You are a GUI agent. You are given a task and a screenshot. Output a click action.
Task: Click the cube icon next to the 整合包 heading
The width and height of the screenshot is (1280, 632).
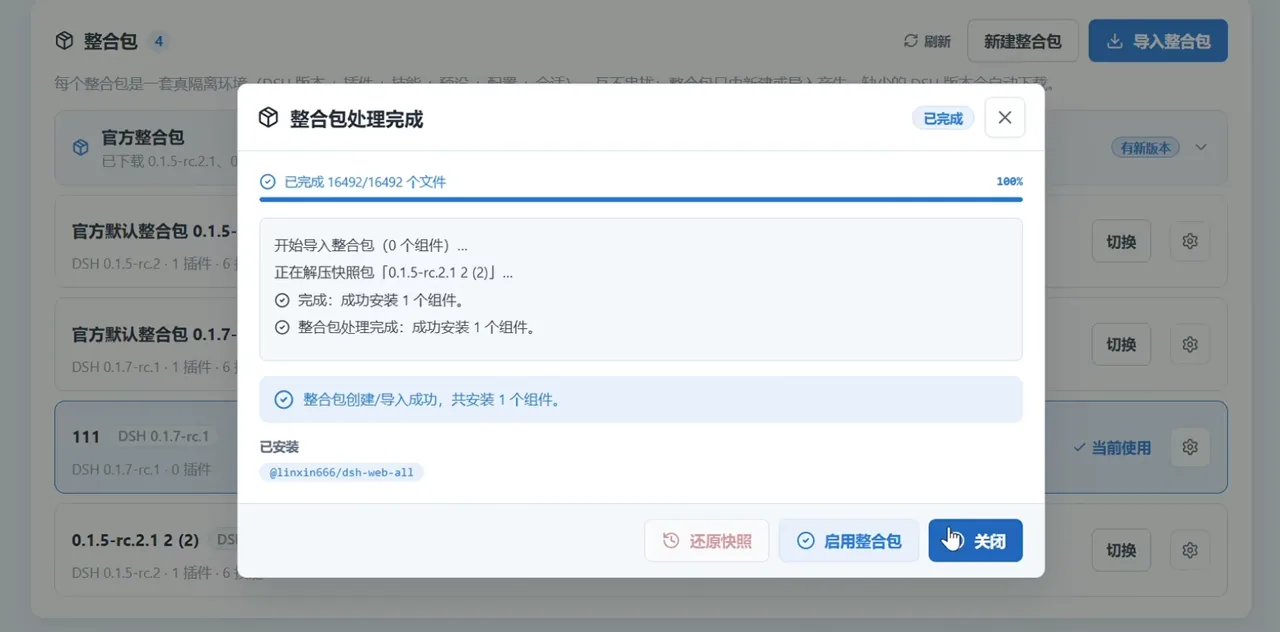pyautogui.click(x=64, y=41)
